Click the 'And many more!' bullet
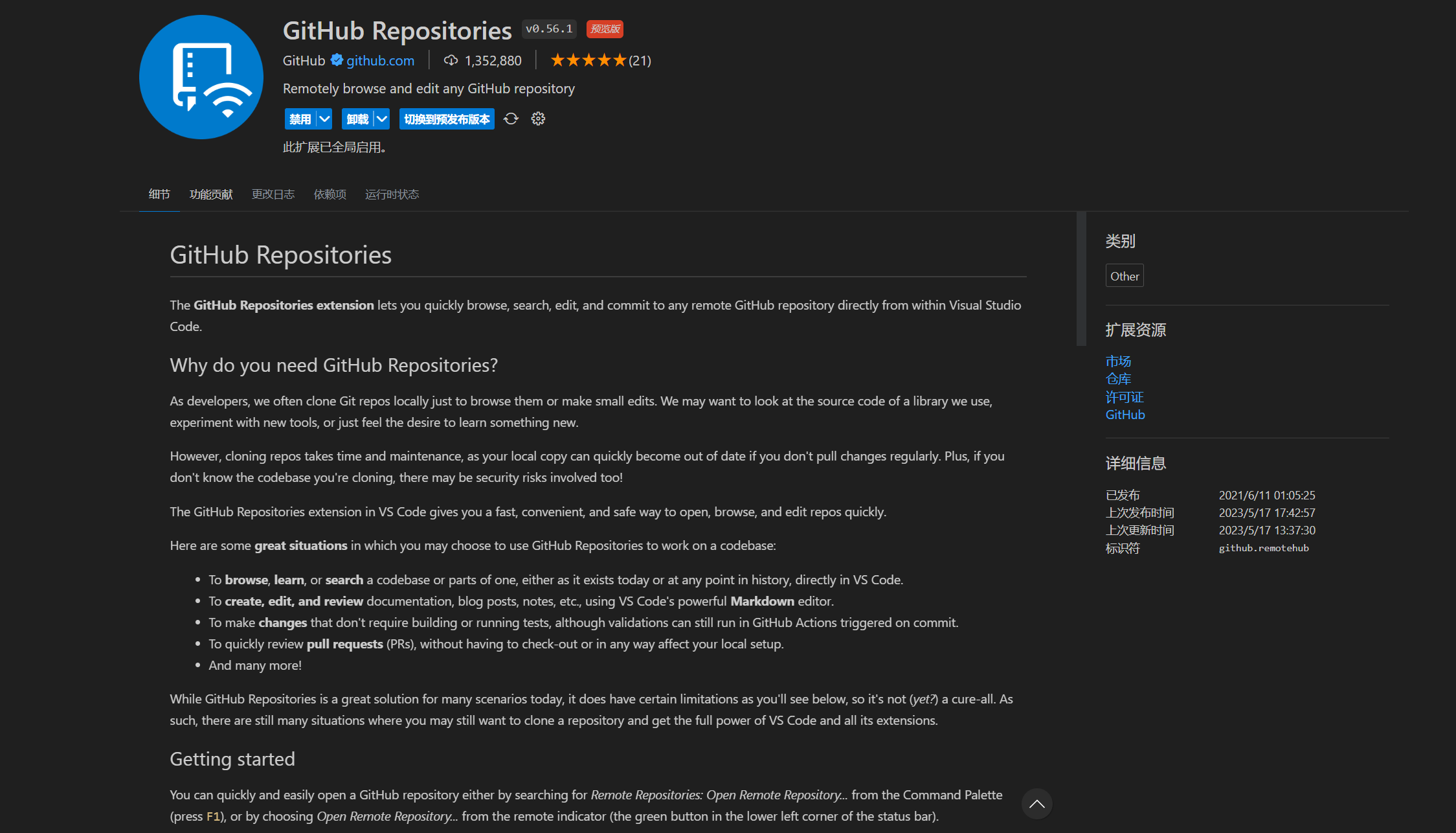The height and width of the screenshot is (833, 1456). (255, 665)
